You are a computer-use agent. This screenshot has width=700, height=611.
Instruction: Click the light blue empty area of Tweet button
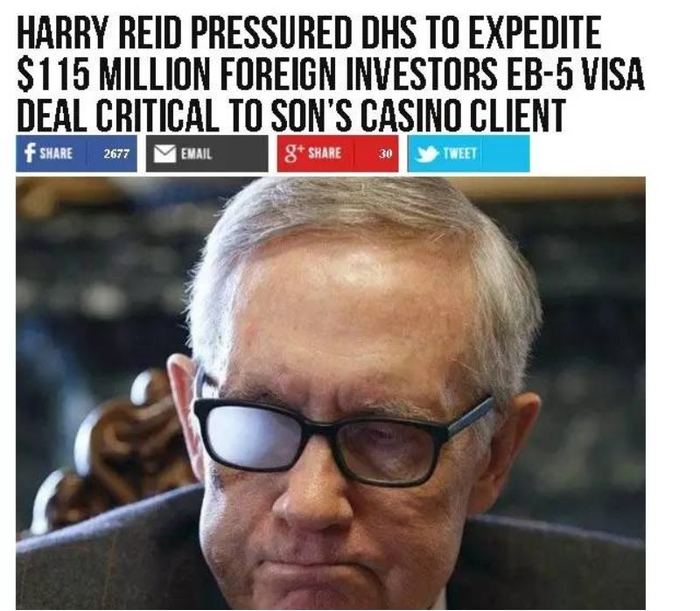click(504, 154)
